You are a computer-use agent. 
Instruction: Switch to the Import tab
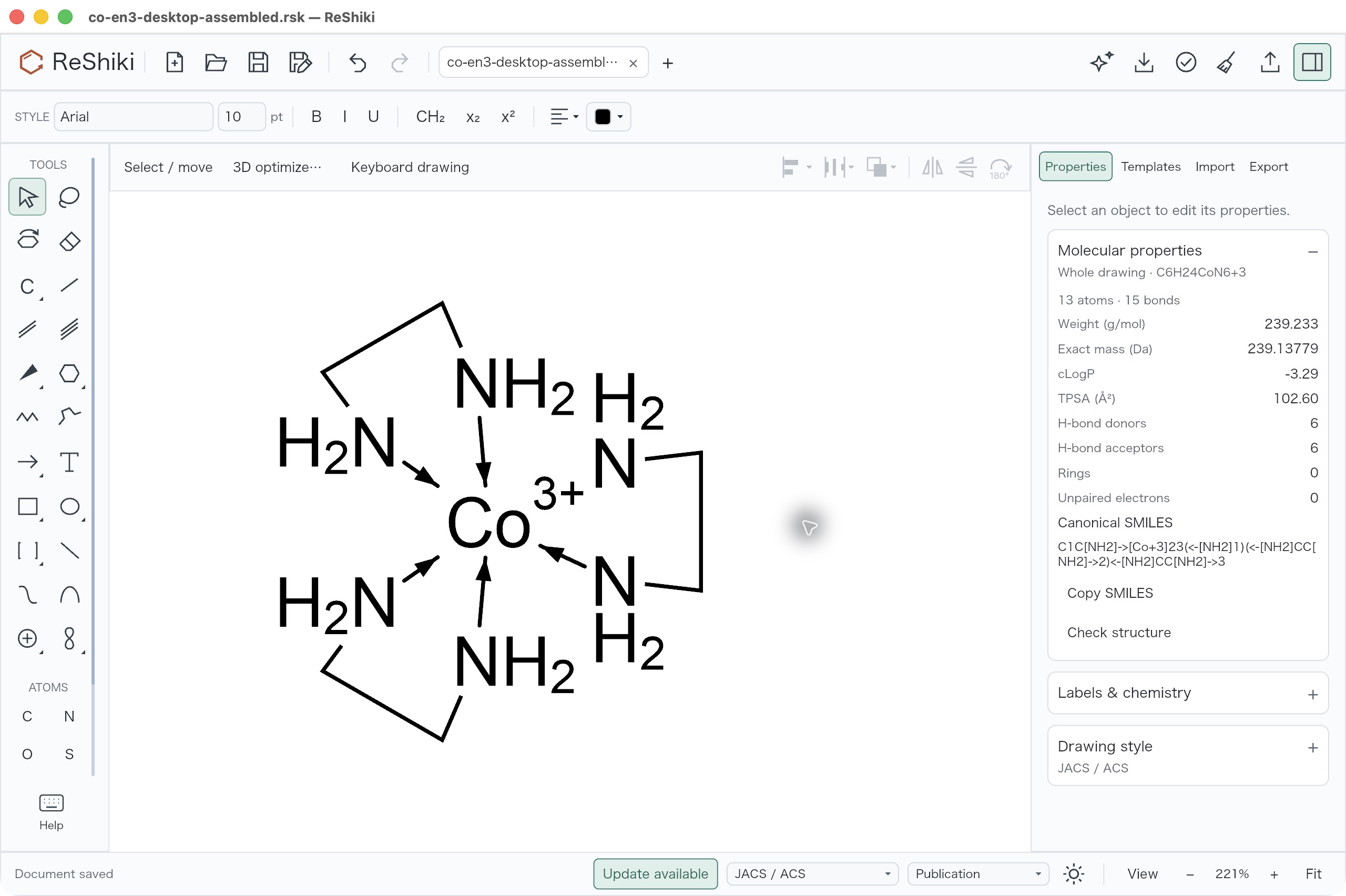point(1214,166)
